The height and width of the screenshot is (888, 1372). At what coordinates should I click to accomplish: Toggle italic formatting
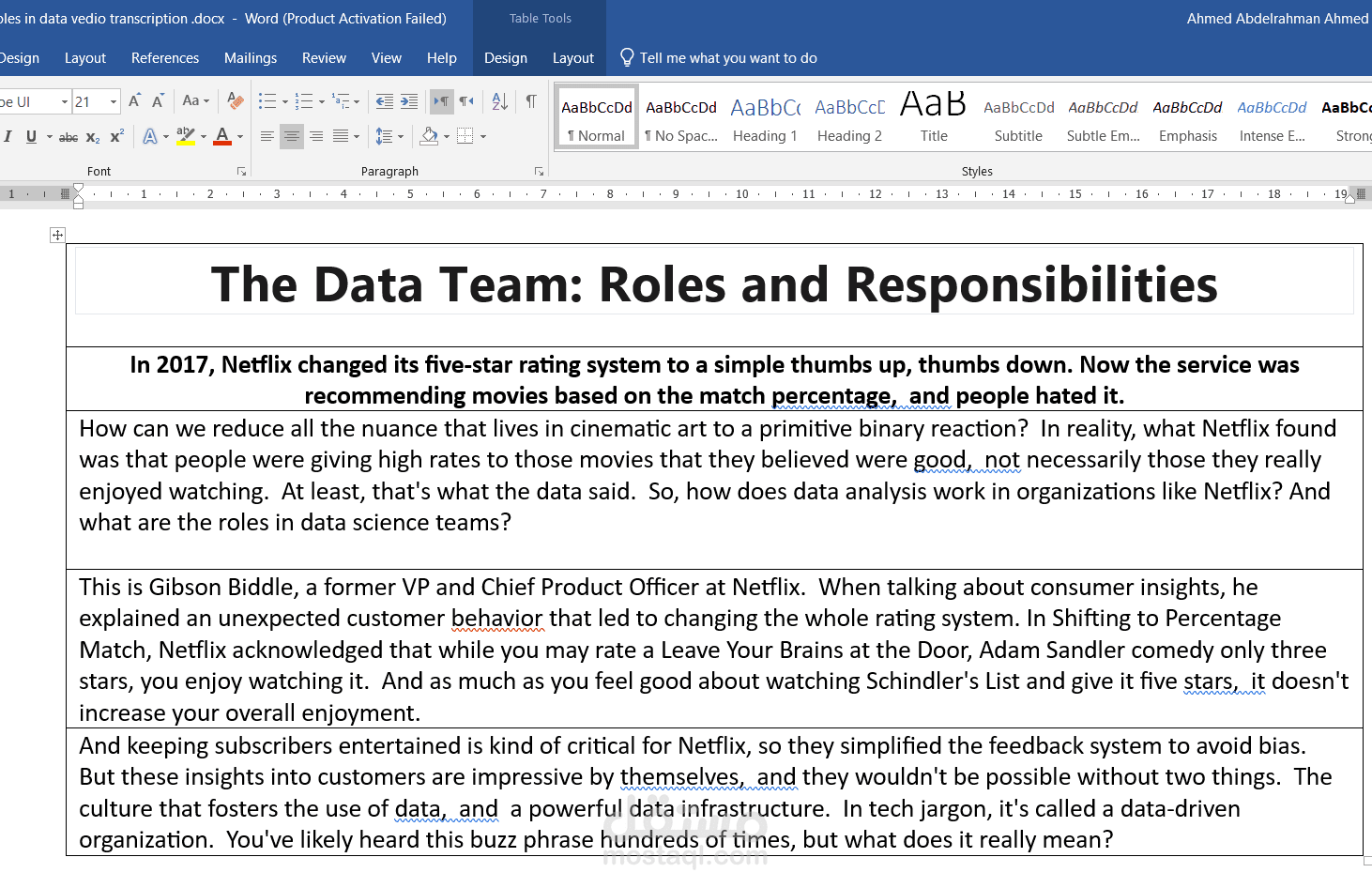[8, 137]
